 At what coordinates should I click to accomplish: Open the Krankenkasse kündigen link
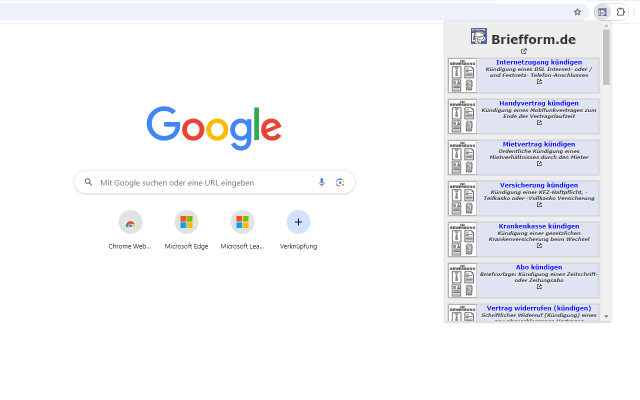tap(539, 226)
